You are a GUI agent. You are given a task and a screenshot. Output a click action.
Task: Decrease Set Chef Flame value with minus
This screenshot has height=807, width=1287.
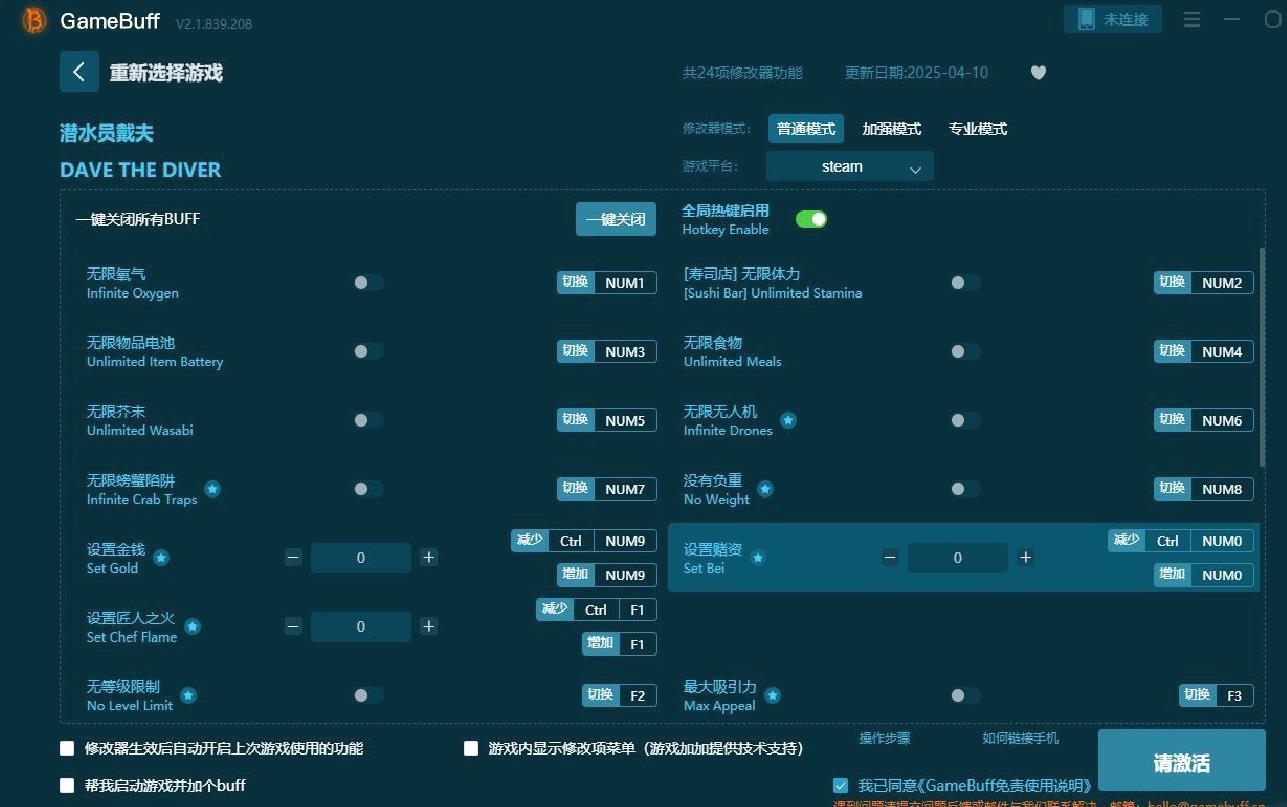[293, 626]
